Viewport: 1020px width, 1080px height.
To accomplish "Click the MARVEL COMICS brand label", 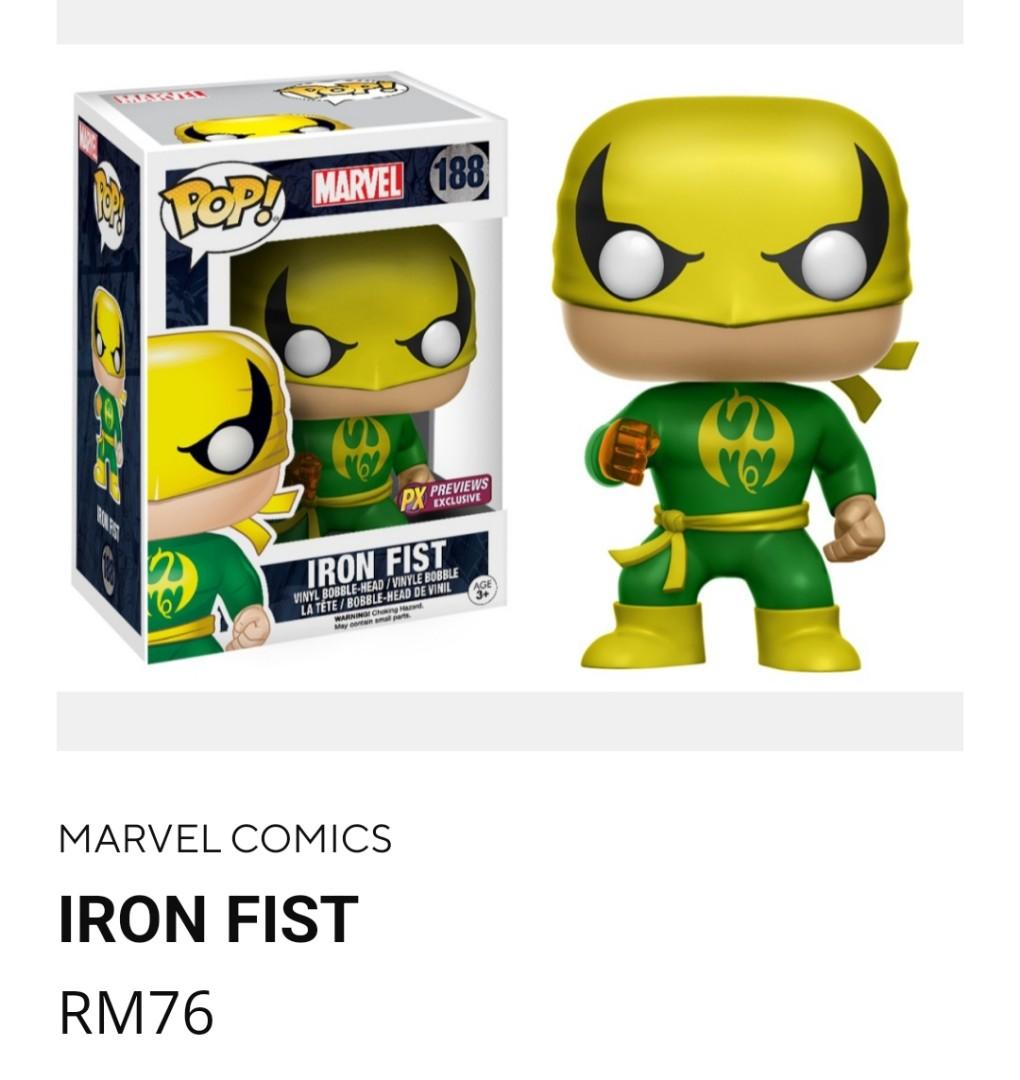I will 225,838.
